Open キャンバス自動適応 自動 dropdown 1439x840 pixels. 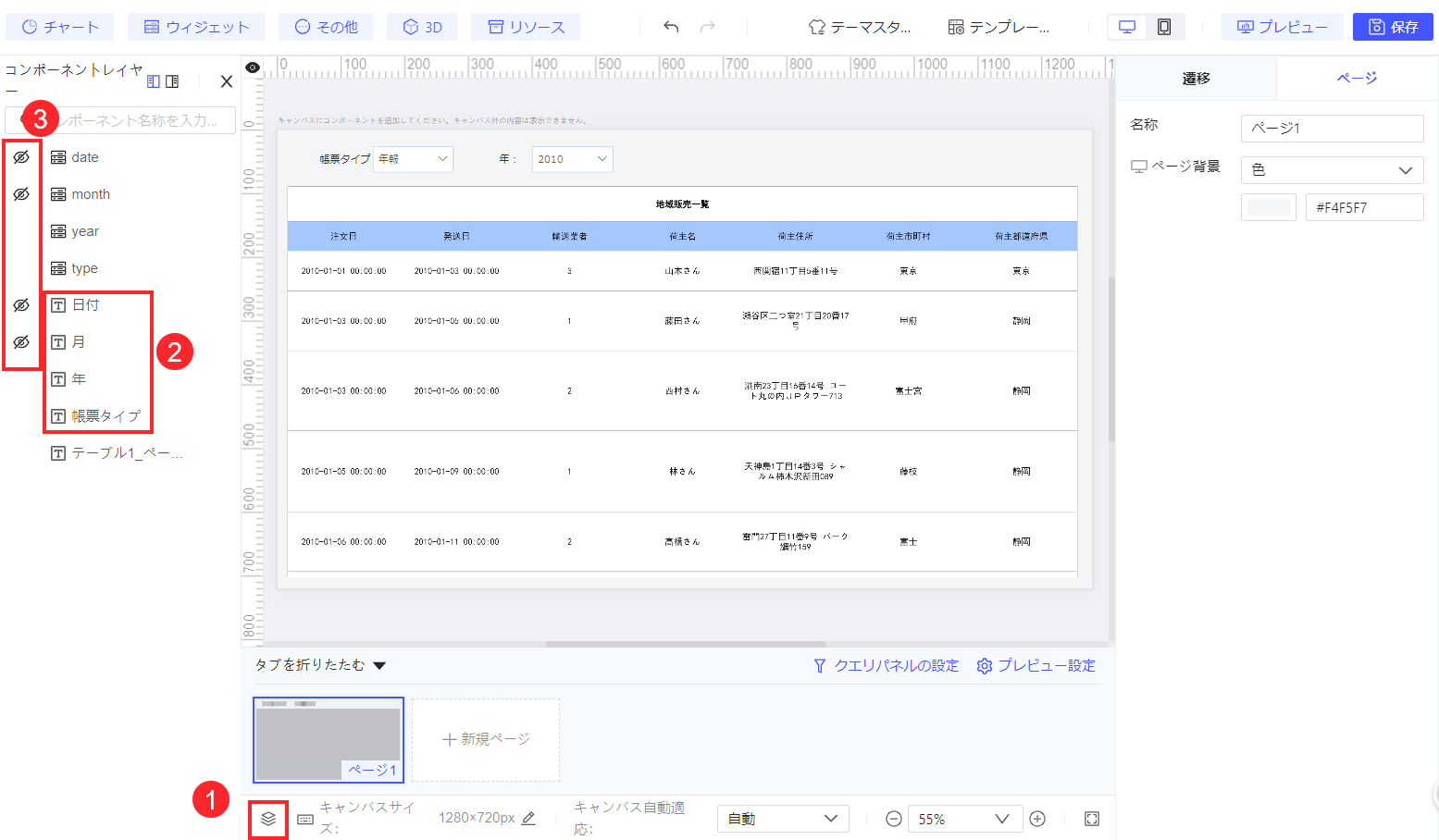click(x=783, y=819)
